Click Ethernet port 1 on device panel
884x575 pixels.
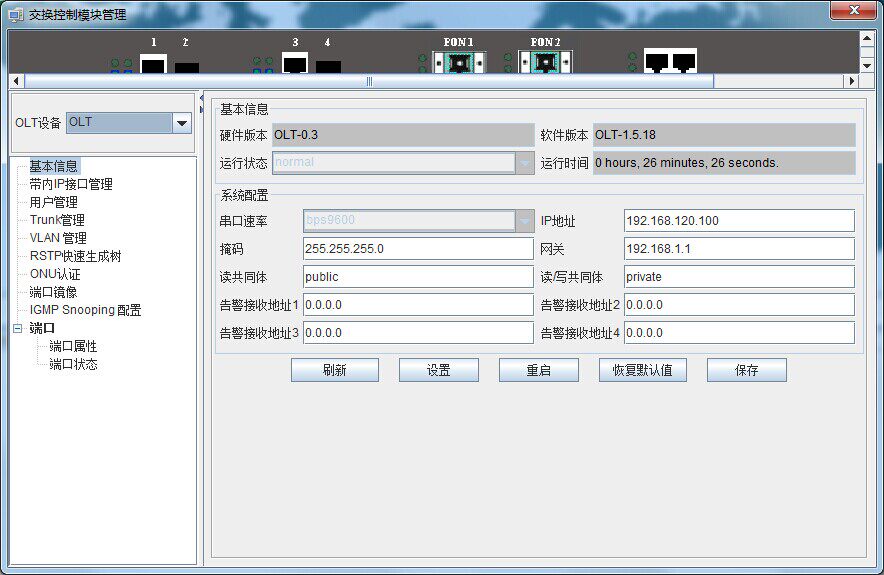coord(153,64)
